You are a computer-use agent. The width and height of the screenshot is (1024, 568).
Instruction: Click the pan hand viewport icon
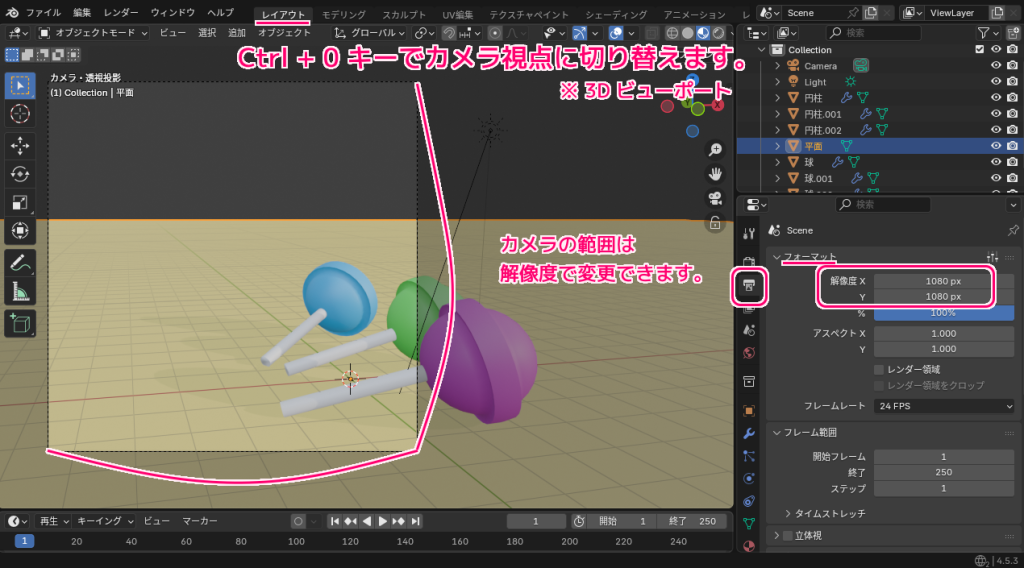pos(715,174)
